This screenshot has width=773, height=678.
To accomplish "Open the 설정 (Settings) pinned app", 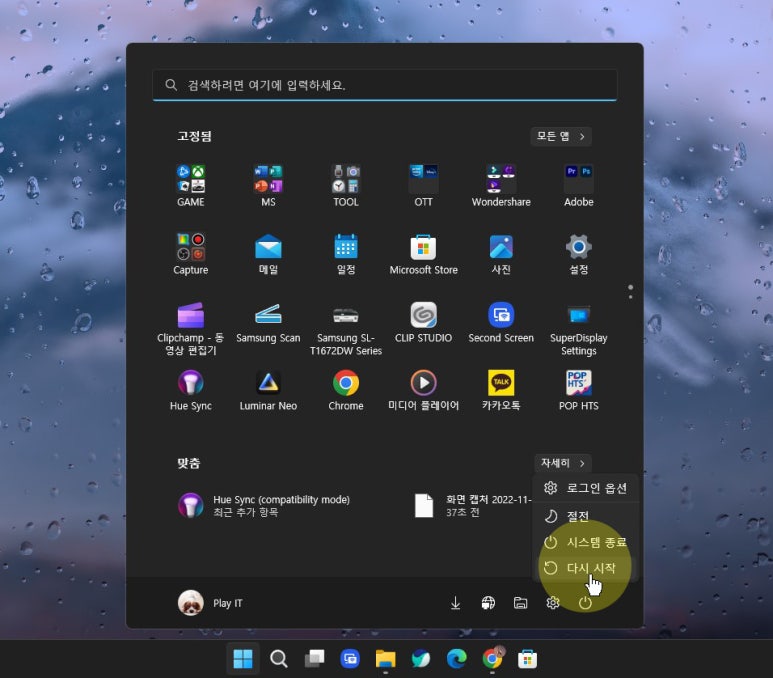I will coord(579,254).
